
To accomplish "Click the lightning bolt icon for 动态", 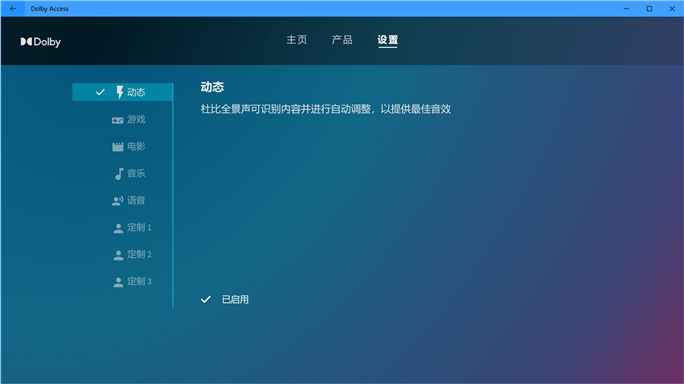I will tap(120, 92).
